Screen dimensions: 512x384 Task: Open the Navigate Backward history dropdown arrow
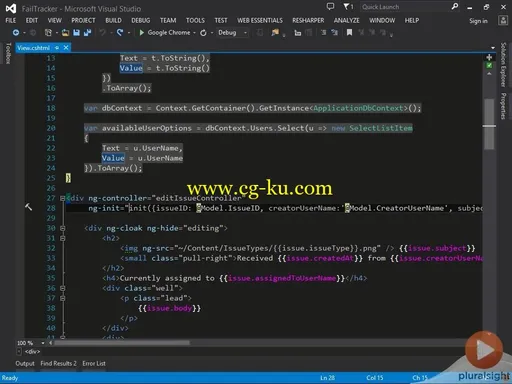[x=24, y=33]
